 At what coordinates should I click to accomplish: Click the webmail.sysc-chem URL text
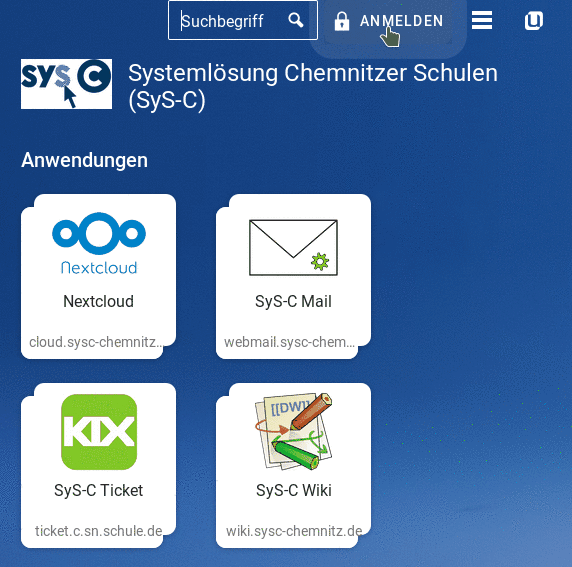pos(289,342)
